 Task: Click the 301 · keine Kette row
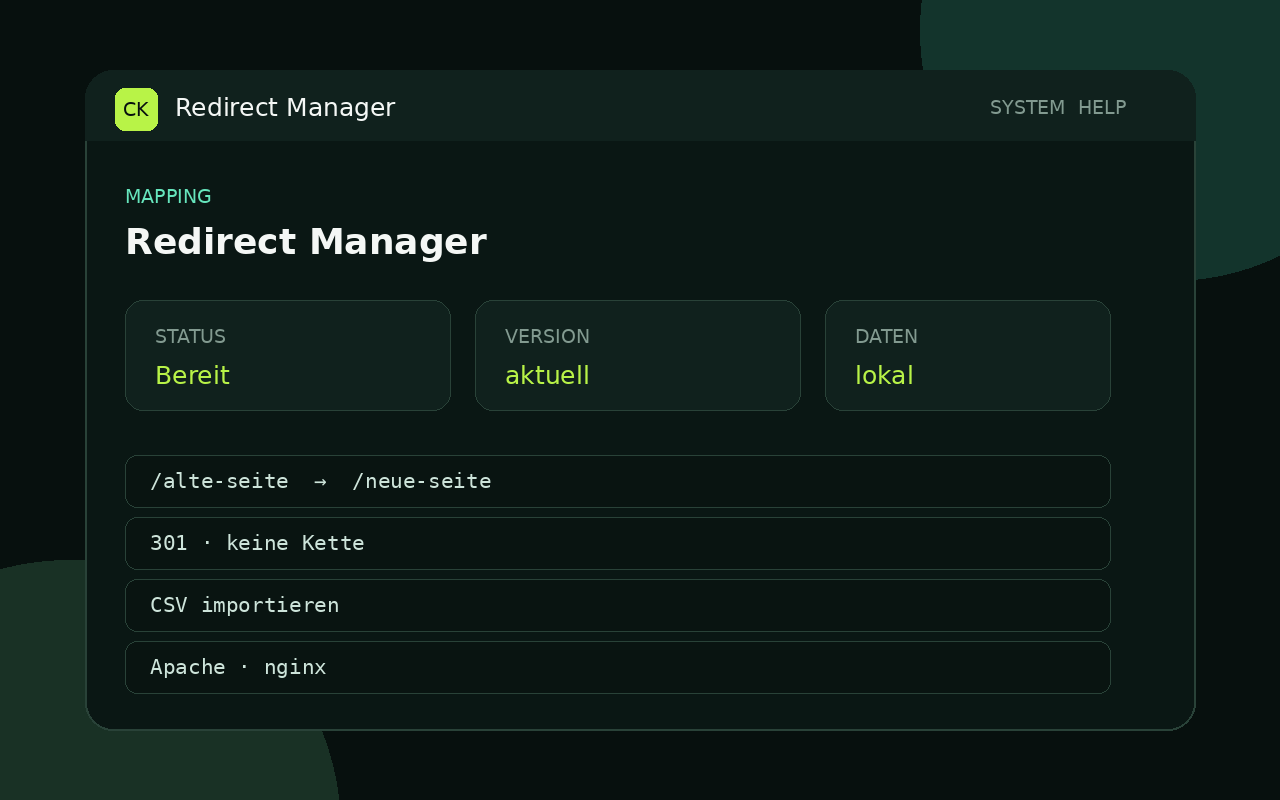pyautogui.click(x=618, y=543)
